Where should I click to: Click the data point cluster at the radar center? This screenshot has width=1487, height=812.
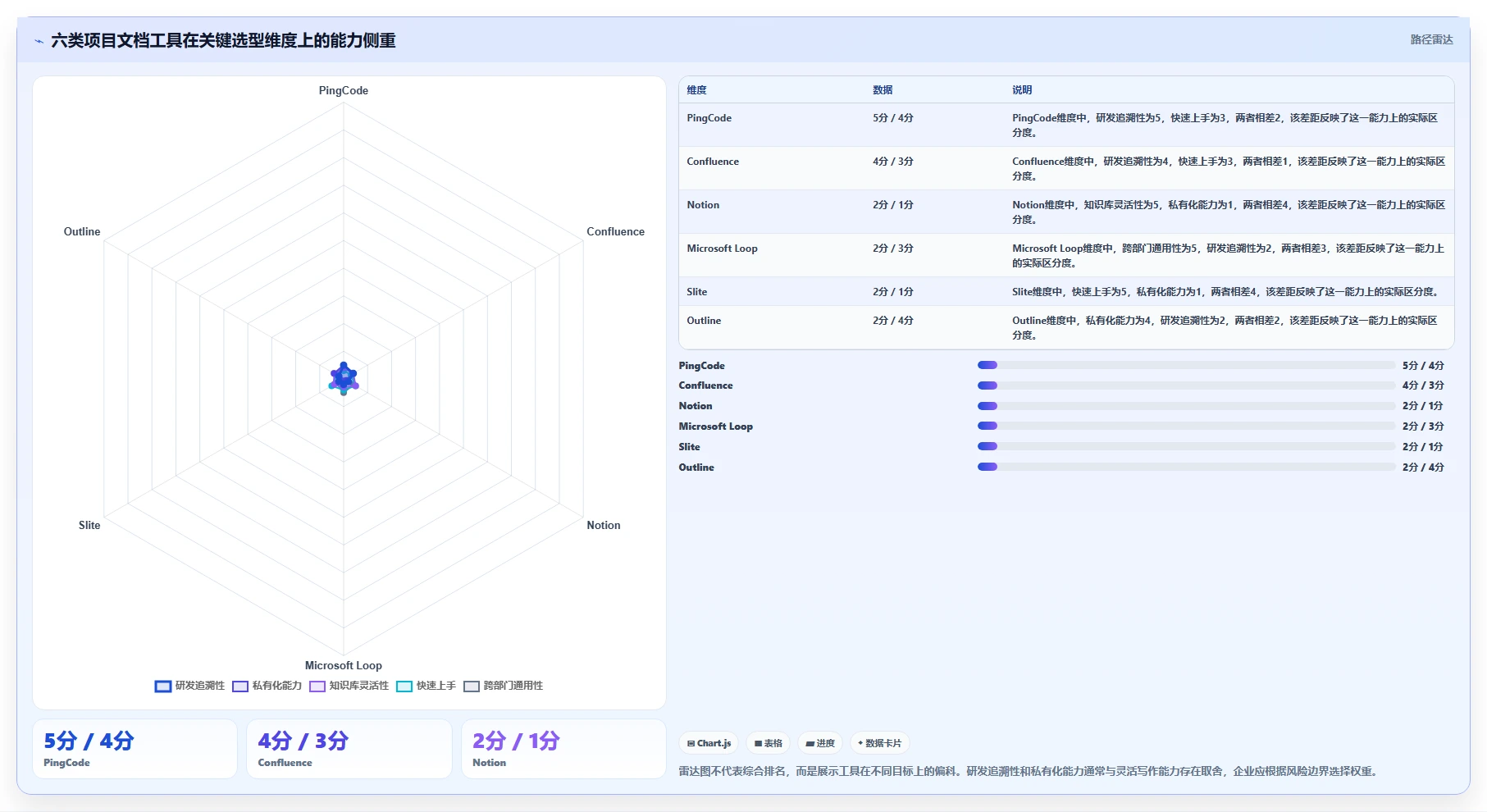click(344, 378)
